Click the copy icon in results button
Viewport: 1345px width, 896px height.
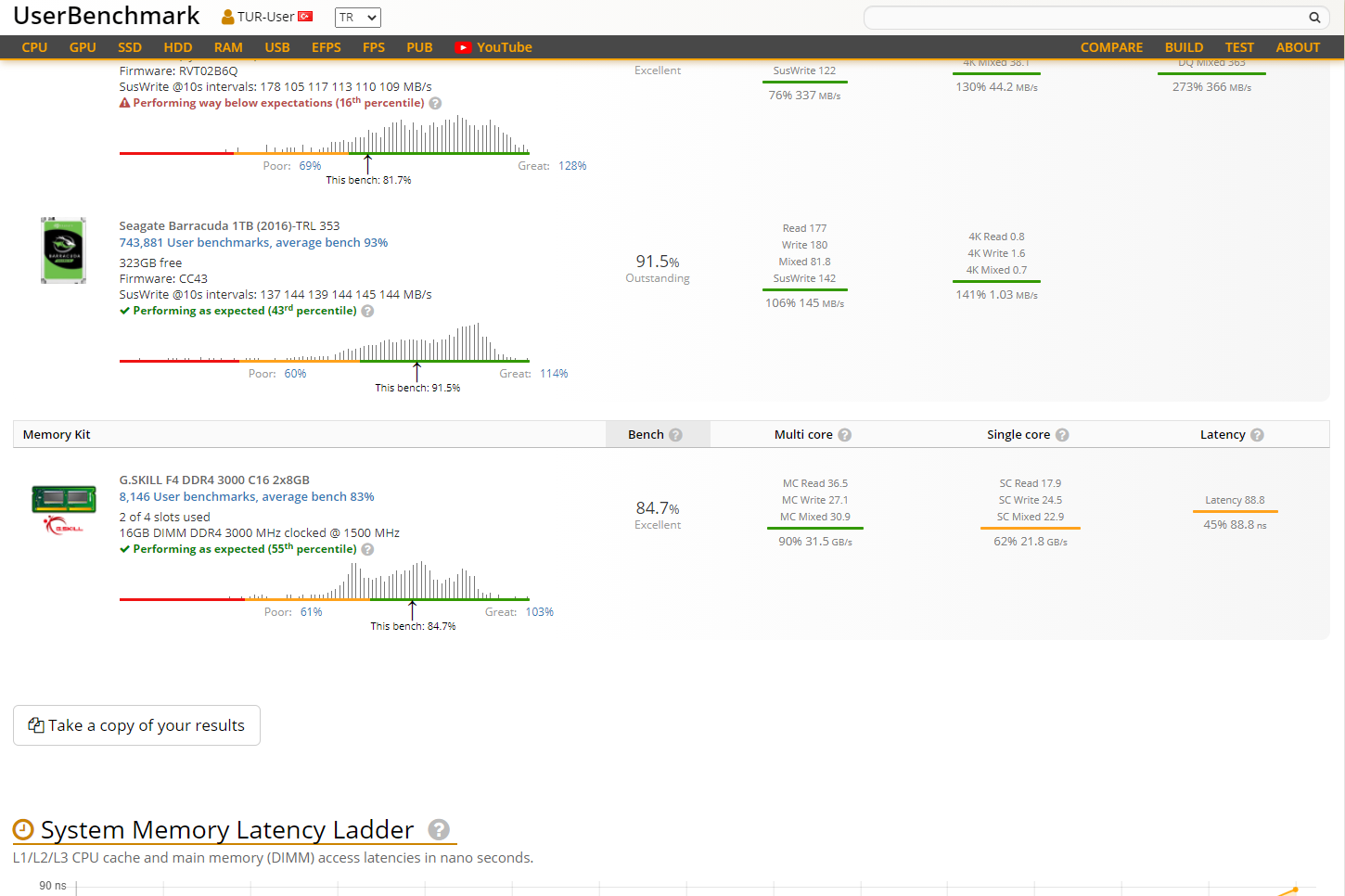(x=36, y=725)
